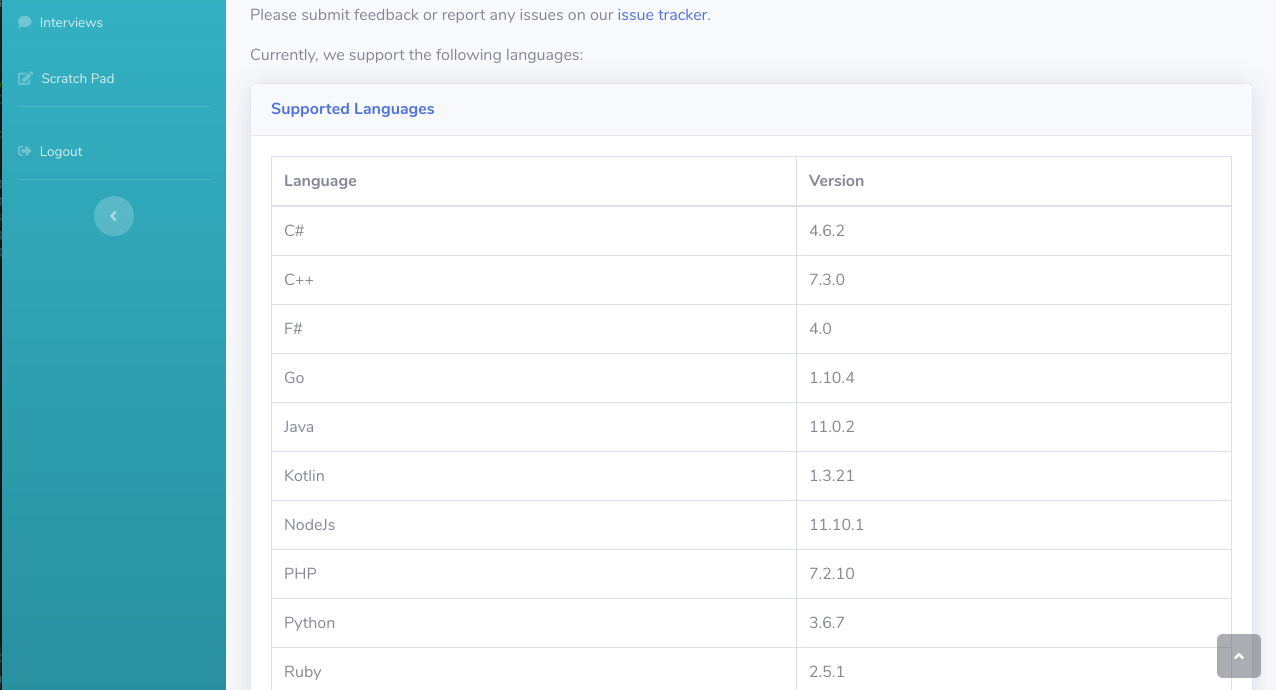The image size is (1276, 690).
Task: Select the Python language cell
Action: click(534, 623)
